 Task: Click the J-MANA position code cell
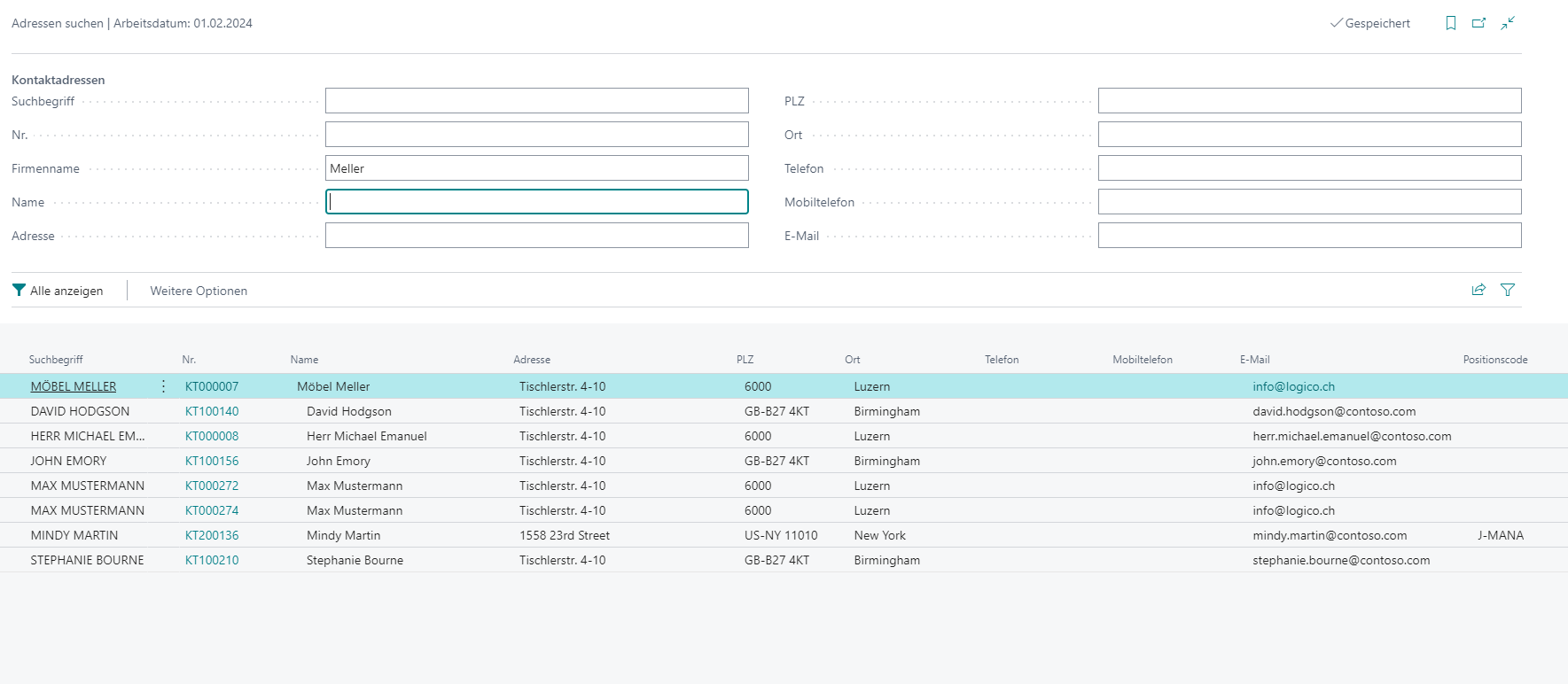tap(1501, 535)
